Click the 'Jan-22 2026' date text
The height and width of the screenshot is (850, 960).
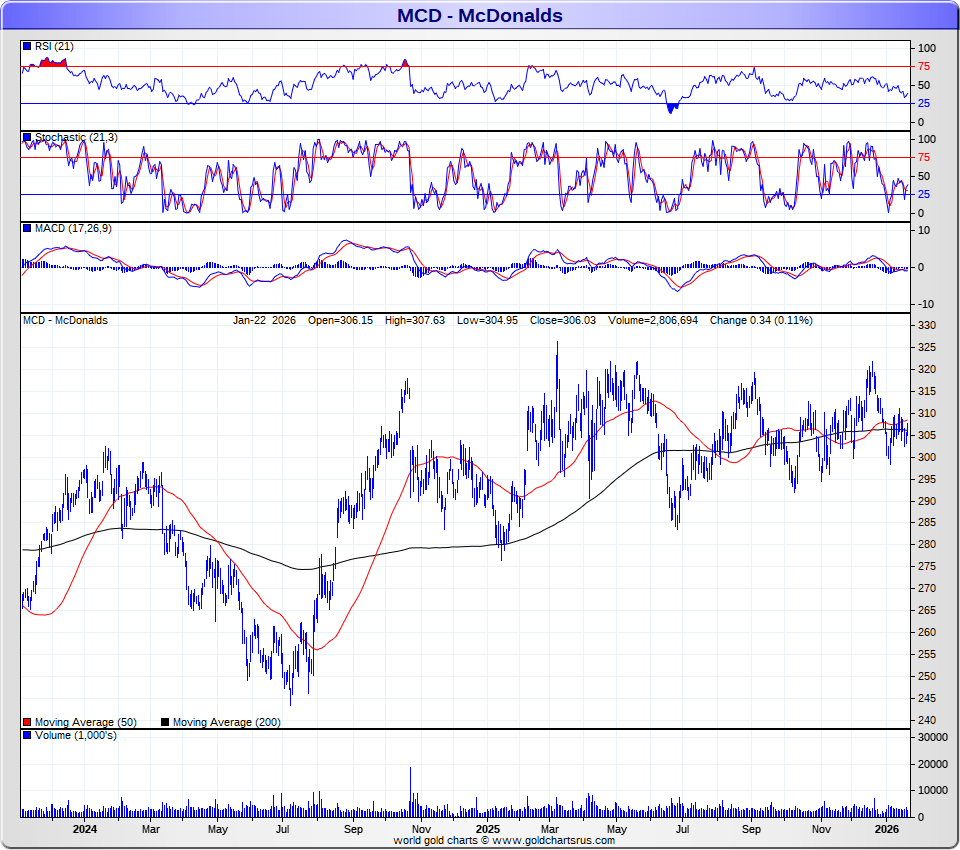[264, 320]
